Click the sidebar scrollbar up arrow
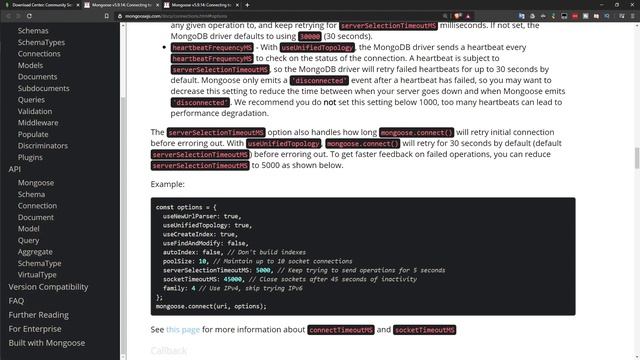 point(123,26)
